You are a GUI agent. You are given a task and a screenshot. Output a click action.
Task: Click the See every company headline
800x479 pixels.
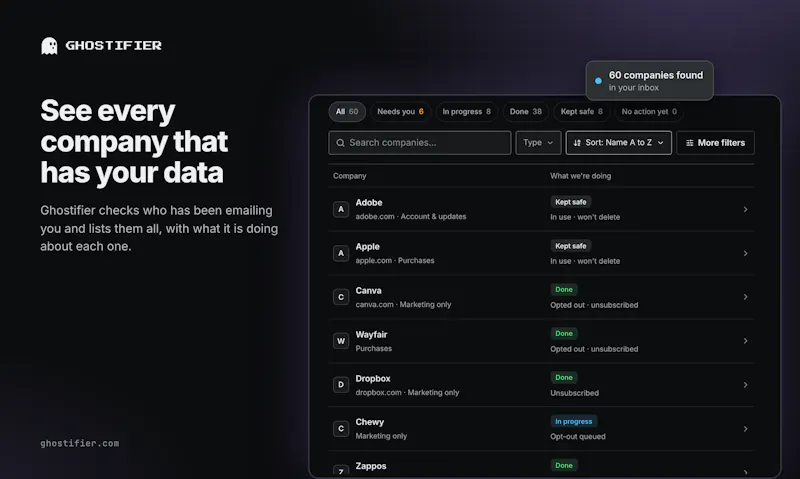(x=134, y=141)
